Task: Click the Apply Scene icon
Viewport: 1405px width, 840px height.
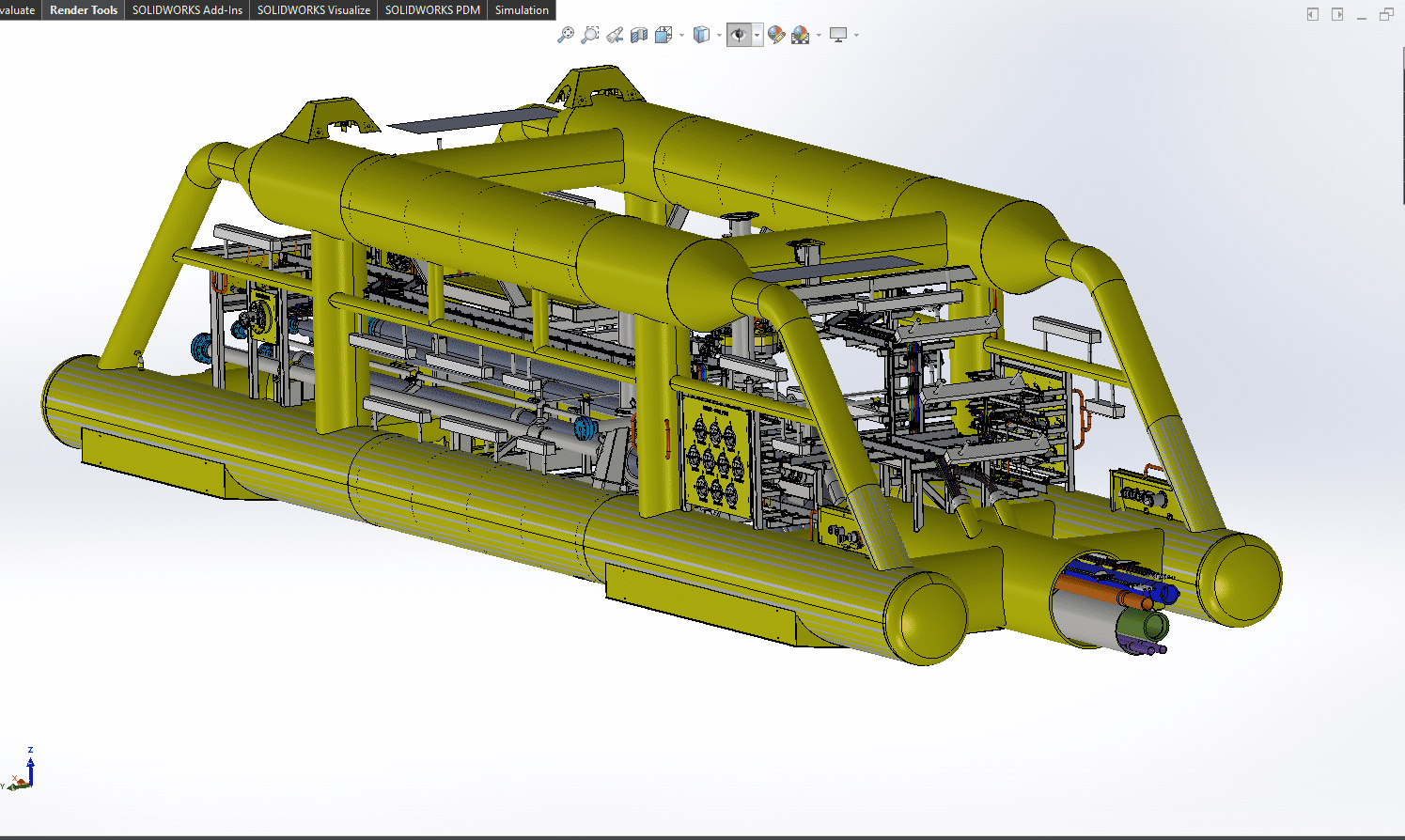Action: coord(800,35)
